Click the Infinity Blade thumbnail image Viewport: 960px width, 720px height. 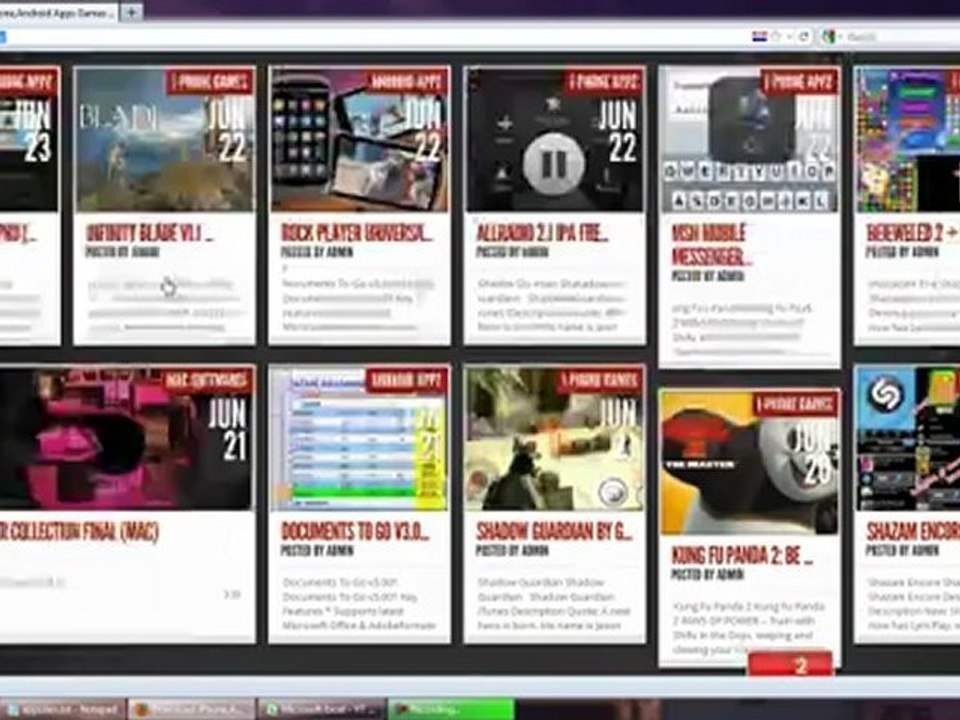coord(164,140)
